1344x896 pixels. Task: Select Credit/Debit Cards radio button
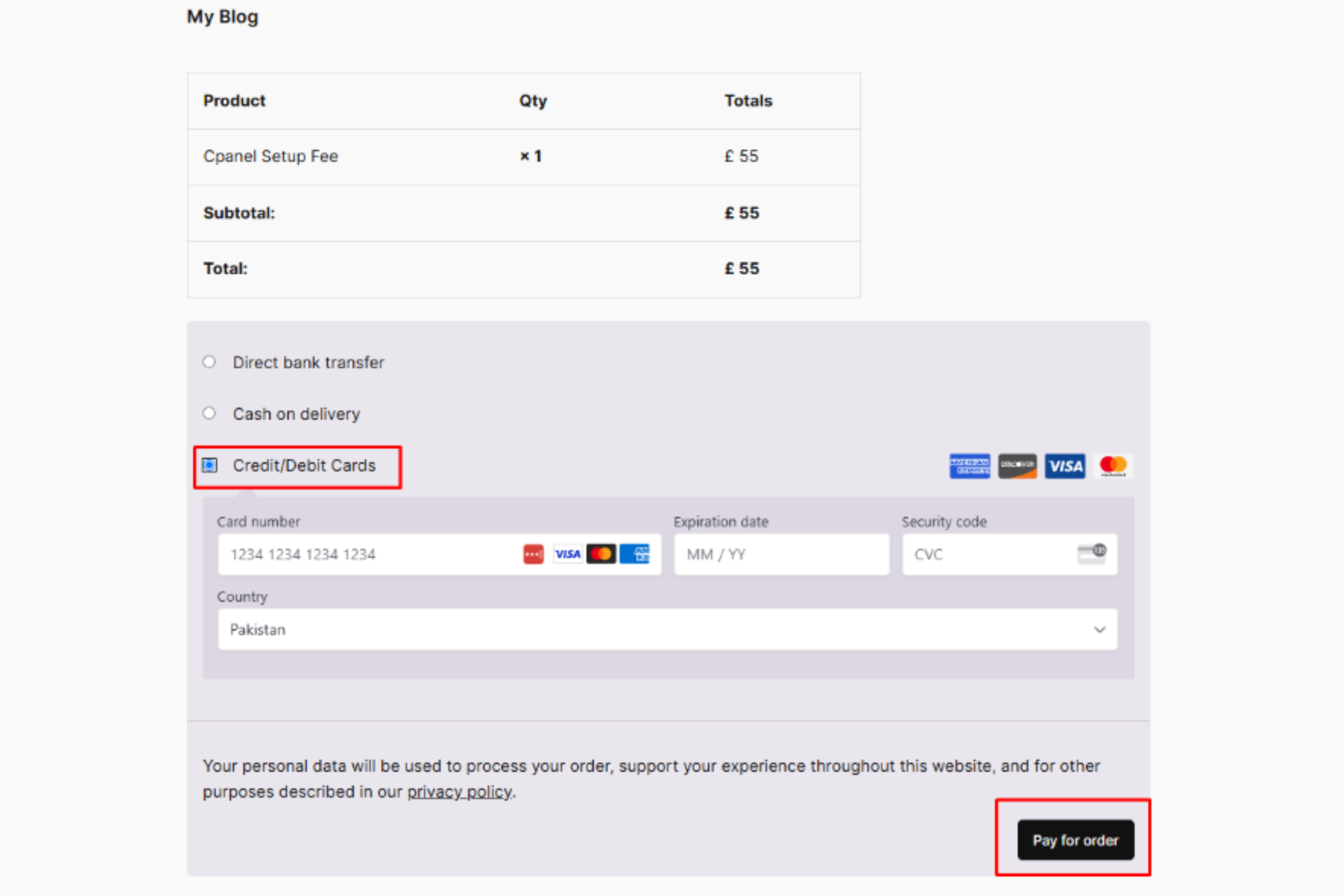[210, 465]
